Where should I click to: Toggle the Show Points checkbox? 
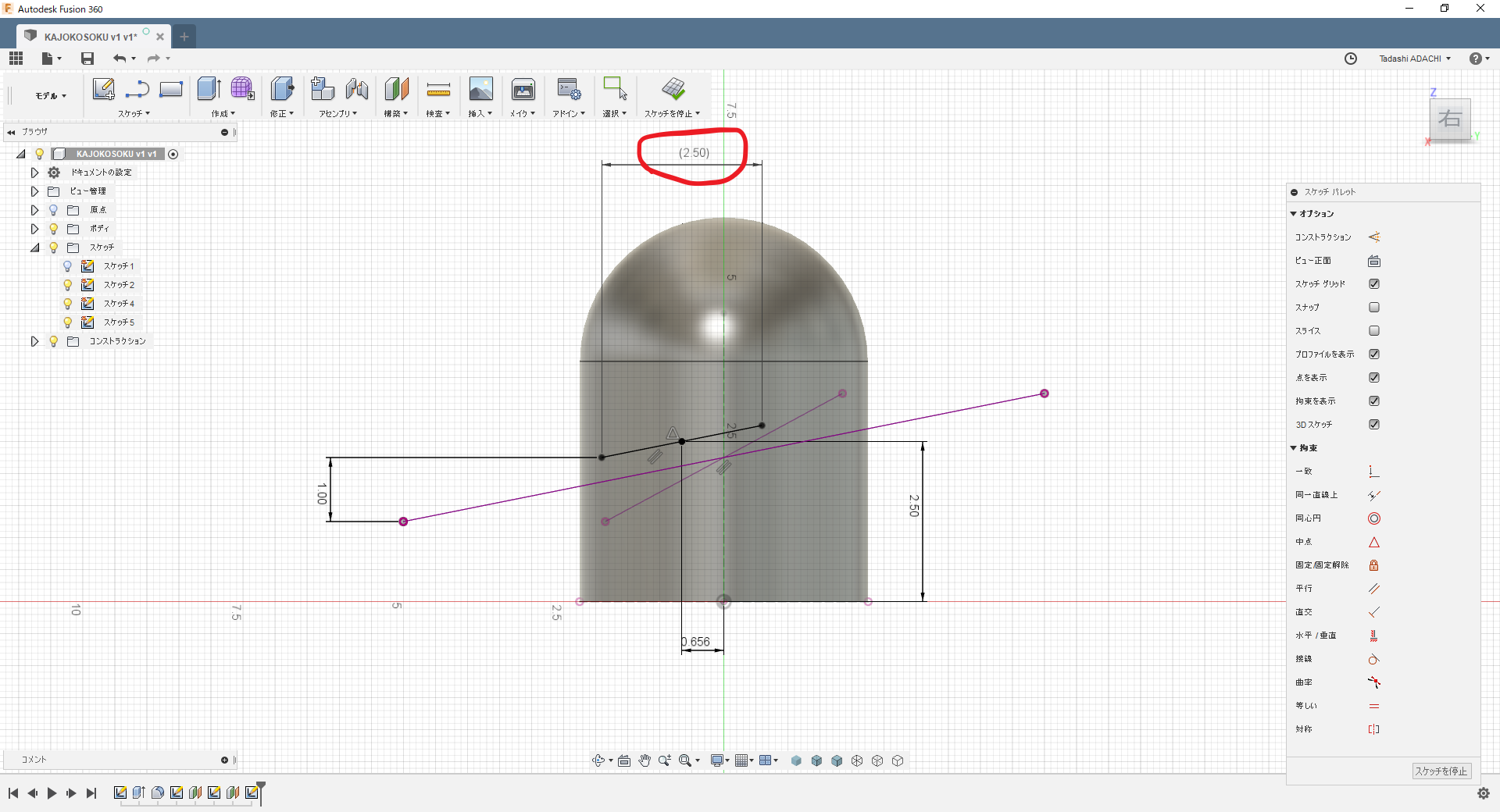[x=1374, y=378]
